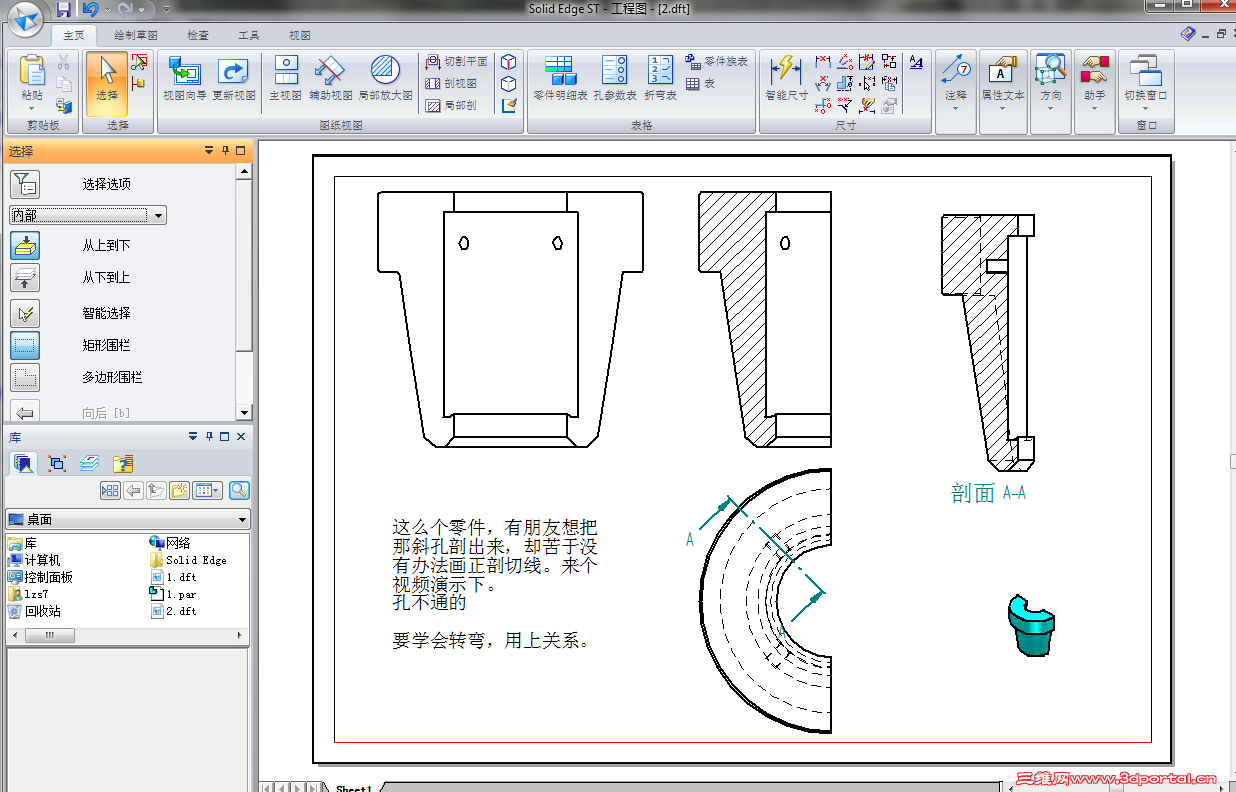Save the drawing with the floppy icon
This screenshot has height=792, width=1236.
(64, 9)
